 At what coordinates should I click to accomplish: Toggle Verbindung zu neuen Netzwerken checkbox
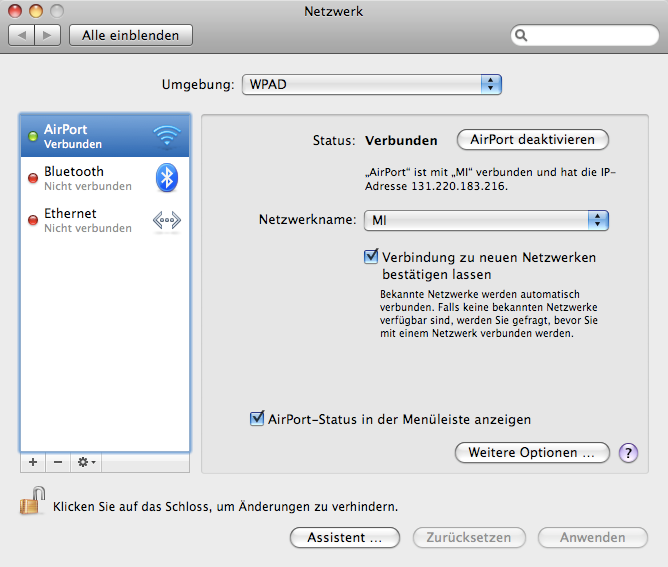(x=371, y=256)
